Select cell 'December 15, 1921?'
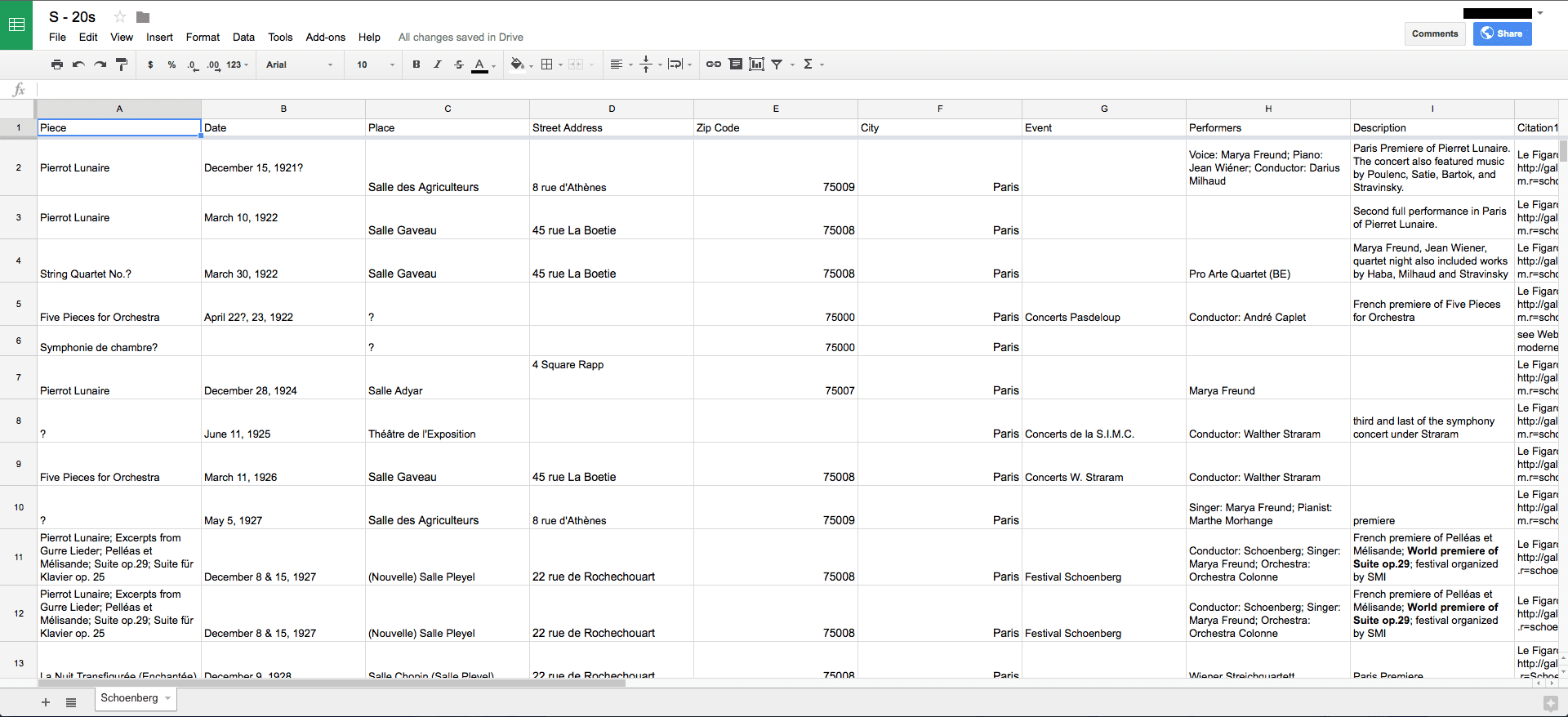 tap(283, 167)
